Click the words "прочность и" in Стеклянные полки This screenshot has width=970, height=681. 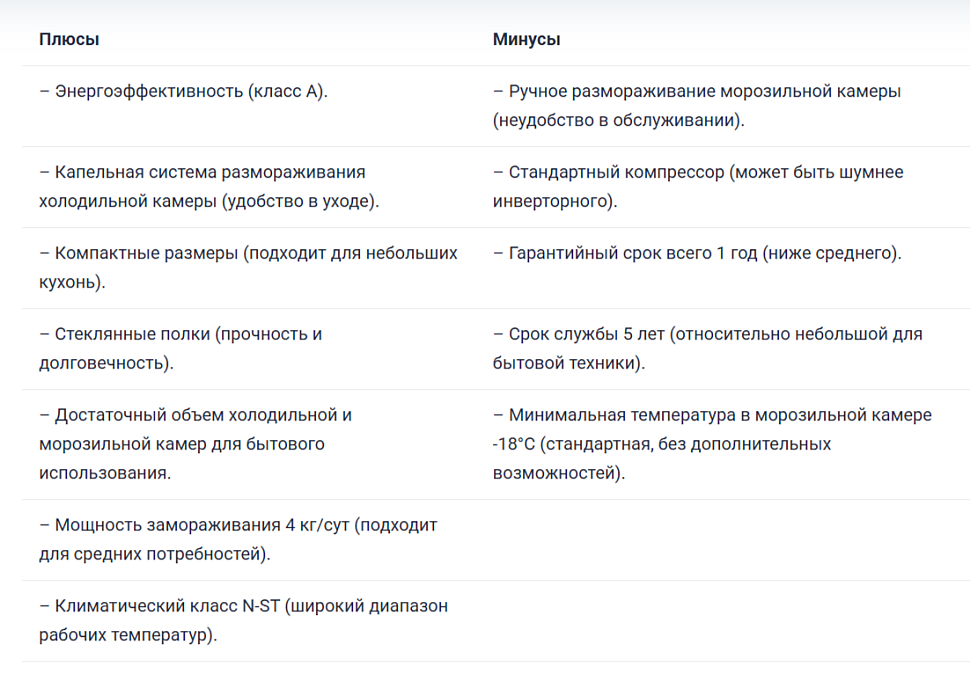pos(270,334)
